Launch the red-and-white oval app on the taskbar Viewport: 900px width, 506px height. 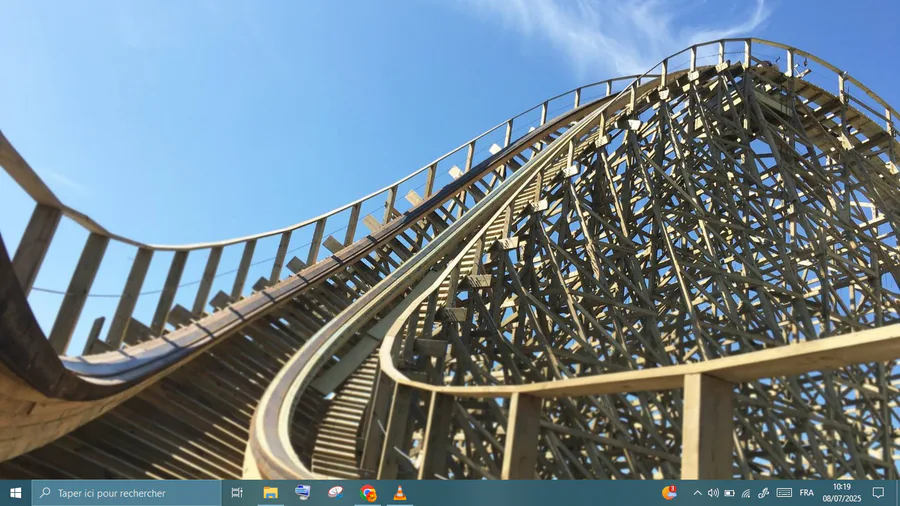click(335, 493)
